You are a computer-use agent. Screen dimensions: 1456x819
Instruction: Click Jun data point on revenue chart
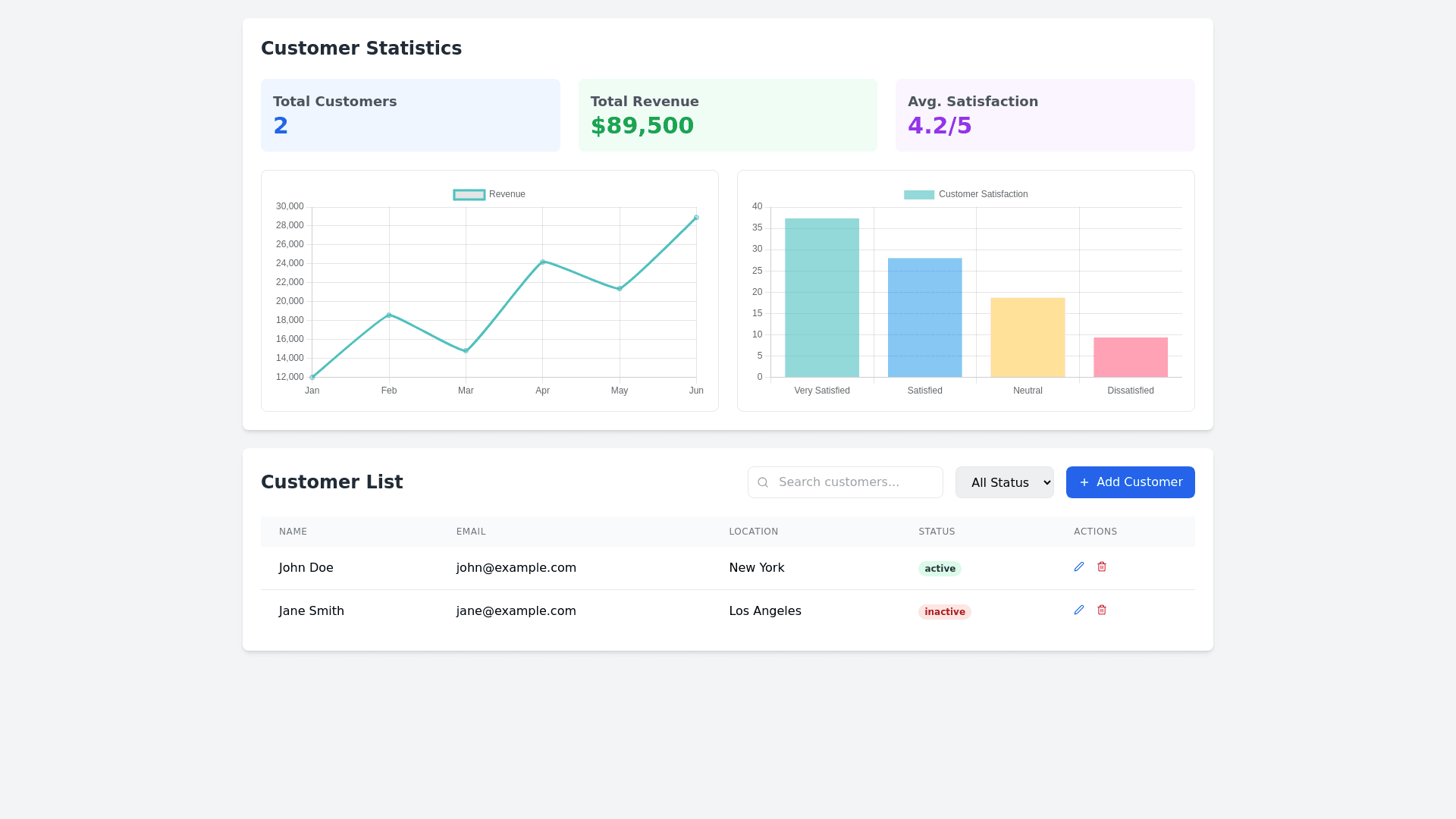[696, 218]
